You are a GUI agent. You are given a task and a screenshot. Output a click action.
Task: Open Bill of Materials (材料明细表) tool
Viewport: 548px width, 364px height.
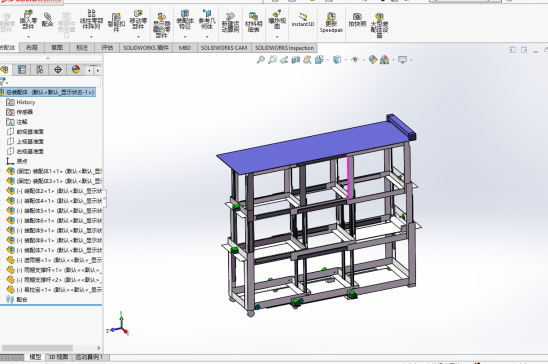(x=253, y=16)
